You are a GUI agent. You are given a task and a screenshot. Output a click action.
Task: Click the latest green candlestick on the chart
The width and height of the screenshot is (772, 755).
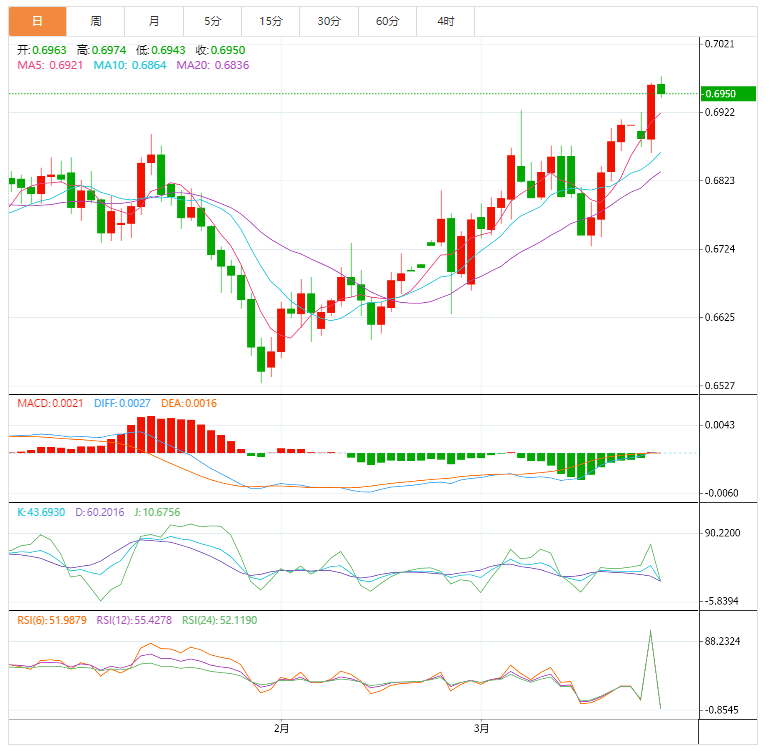tap(661, 89)
